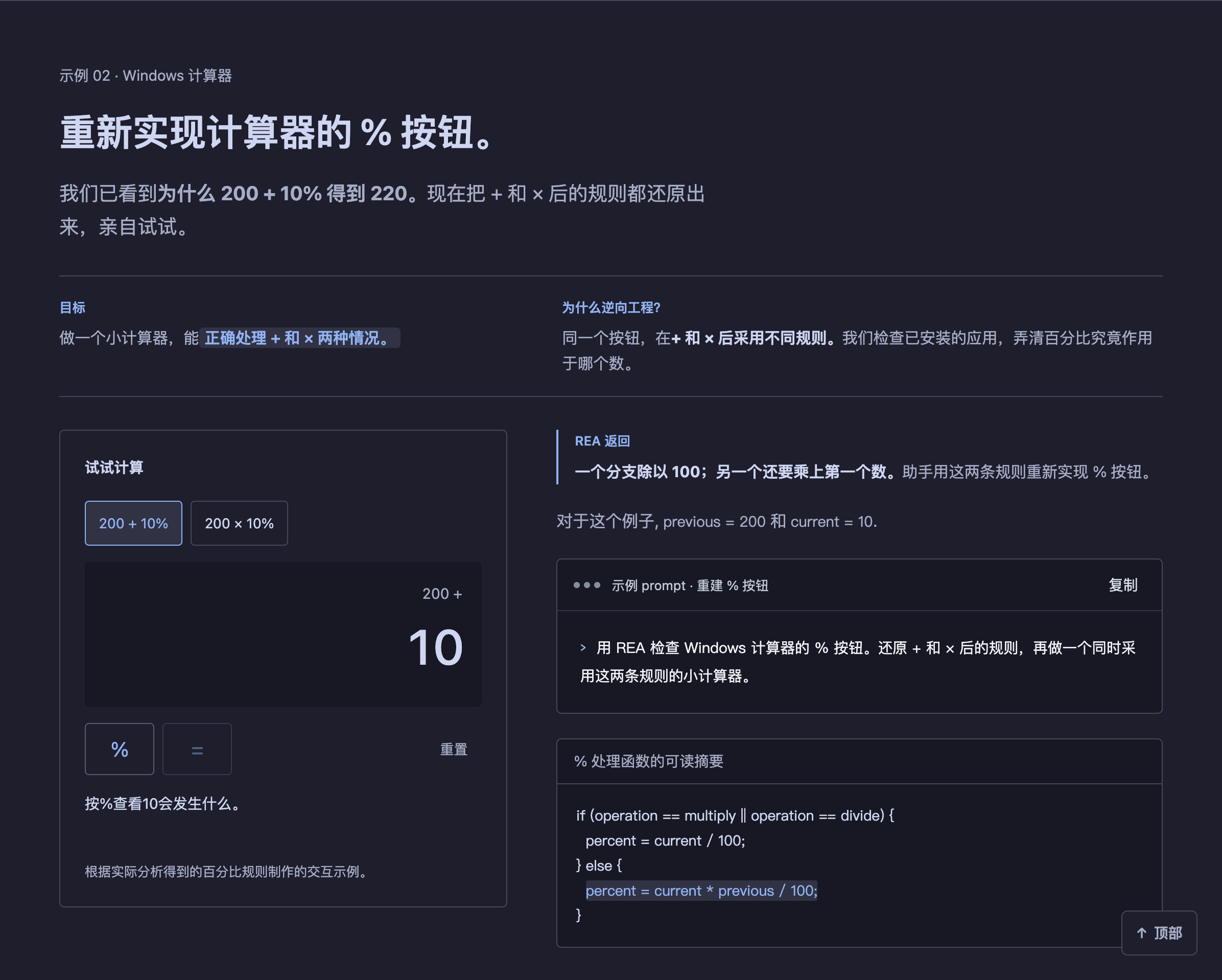
Task: Click the three dots in prompt header
Action: coord(586,585)
